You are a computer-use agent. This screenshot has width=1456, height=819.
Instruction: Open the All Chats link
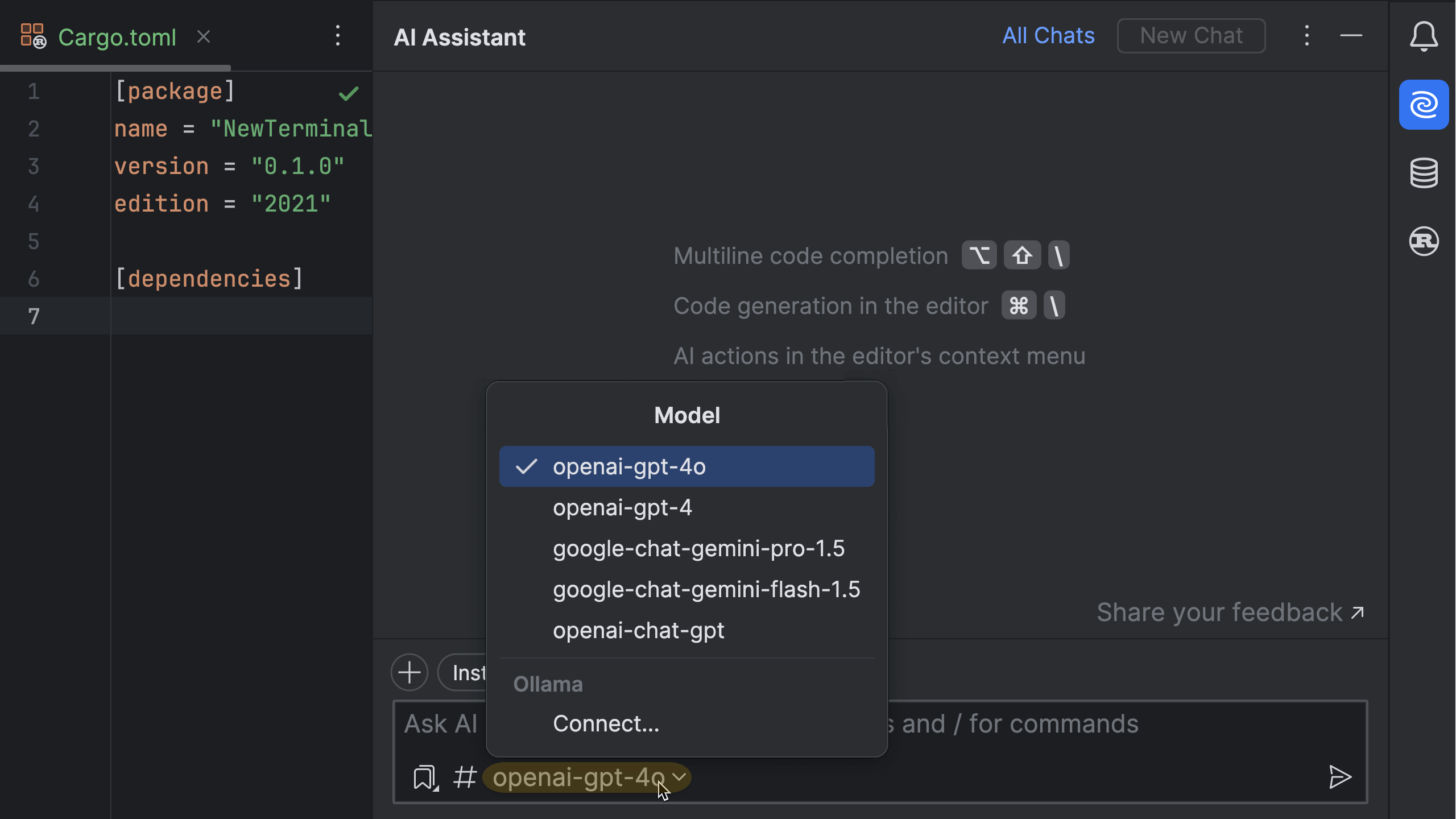click(1048, 36)
